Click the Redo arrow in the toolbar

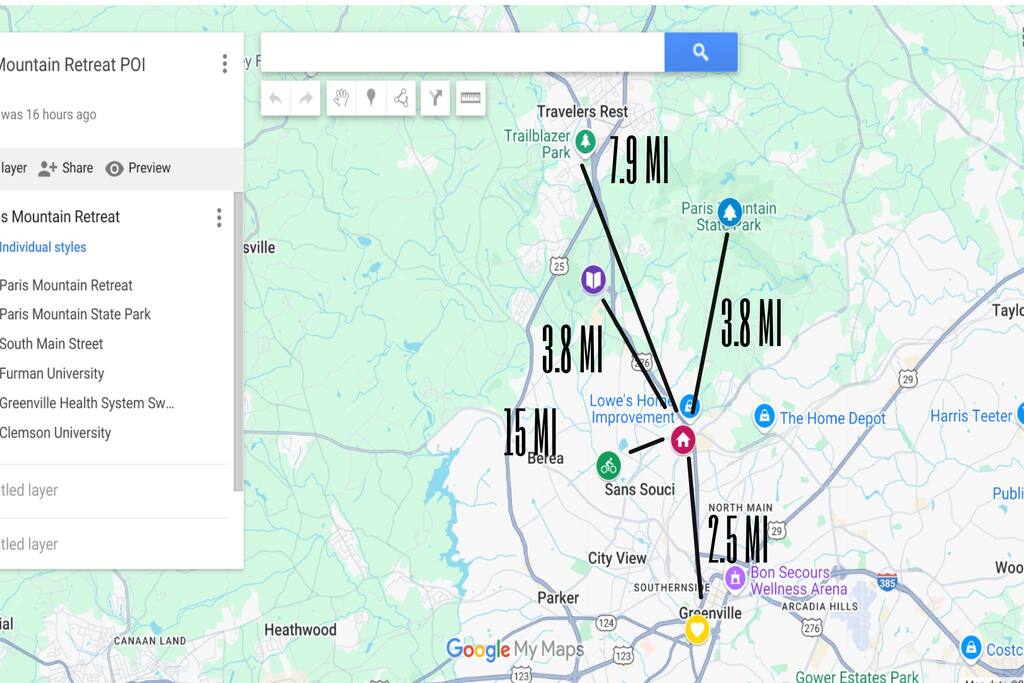(x=306, y=98)
